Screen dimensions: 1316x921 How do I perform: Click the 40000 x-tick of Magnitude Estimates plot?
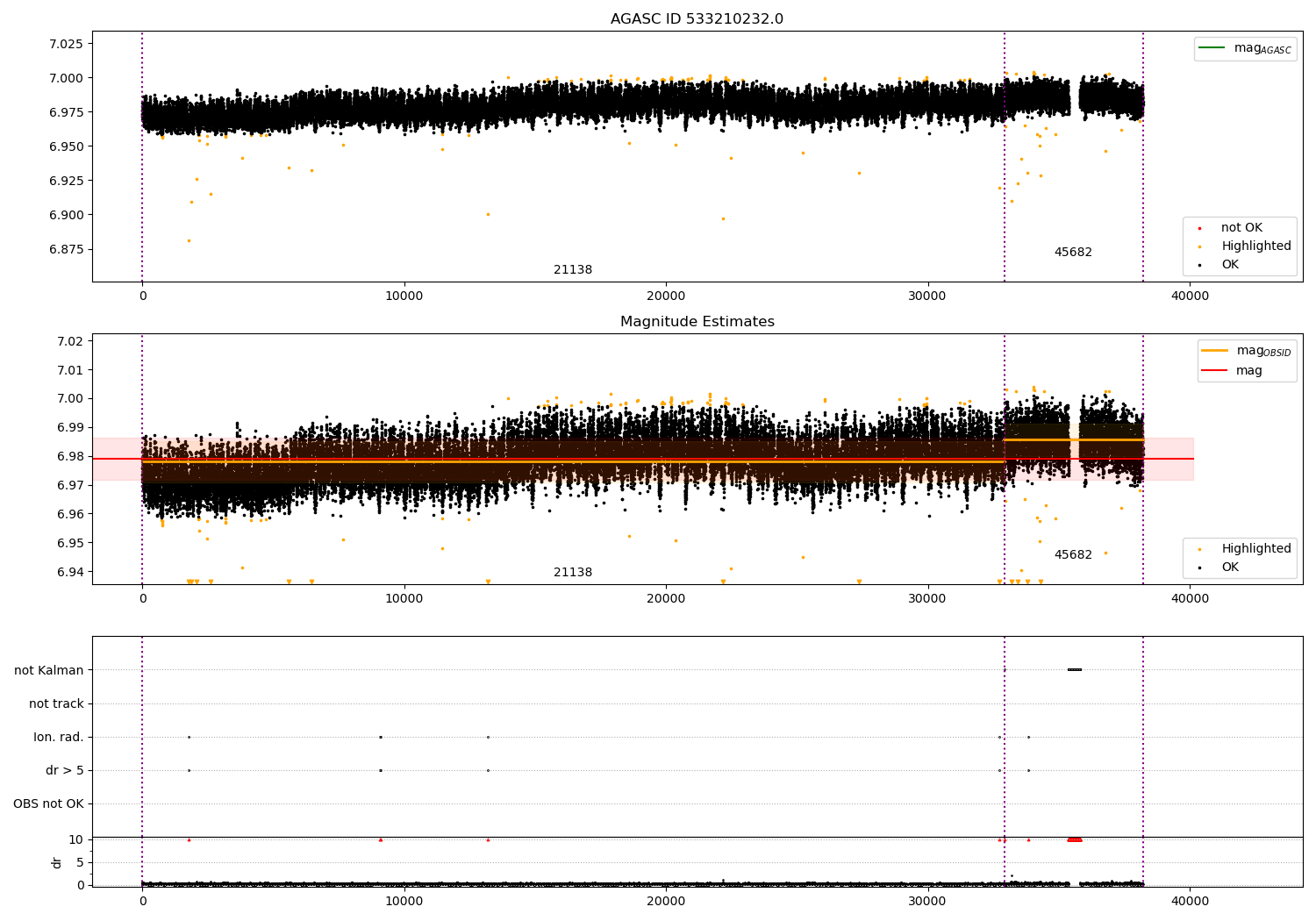click(x=1190, y=598)
